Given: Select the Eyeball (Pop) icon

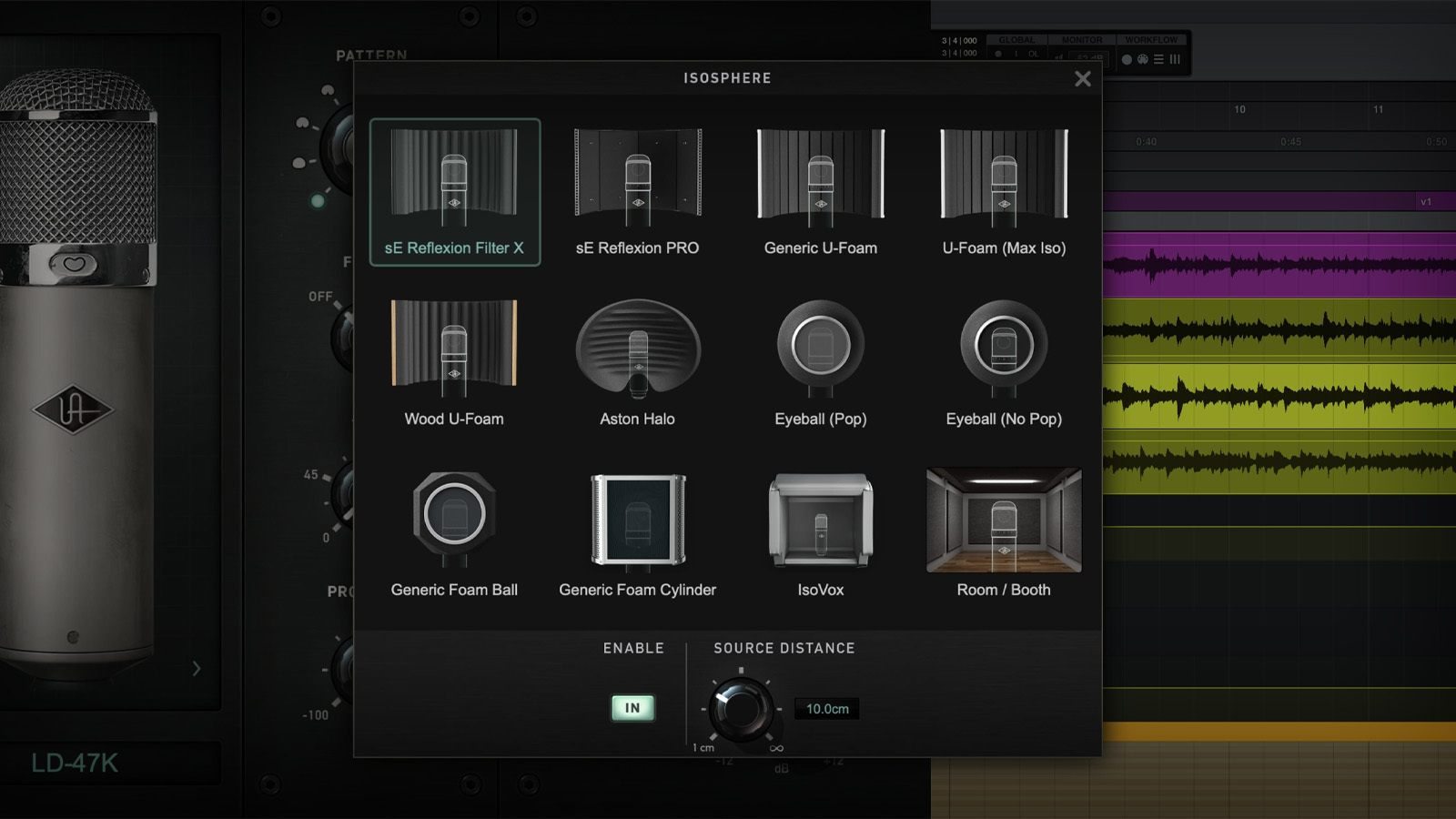Looking at the screenshot, I should 821,348.
